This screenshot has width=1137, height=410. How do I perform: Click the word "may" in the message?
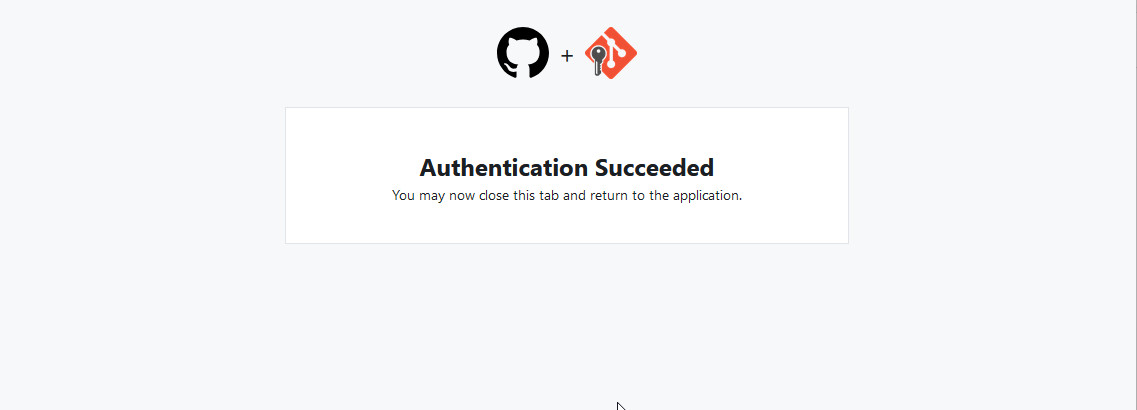pos(432,197)
